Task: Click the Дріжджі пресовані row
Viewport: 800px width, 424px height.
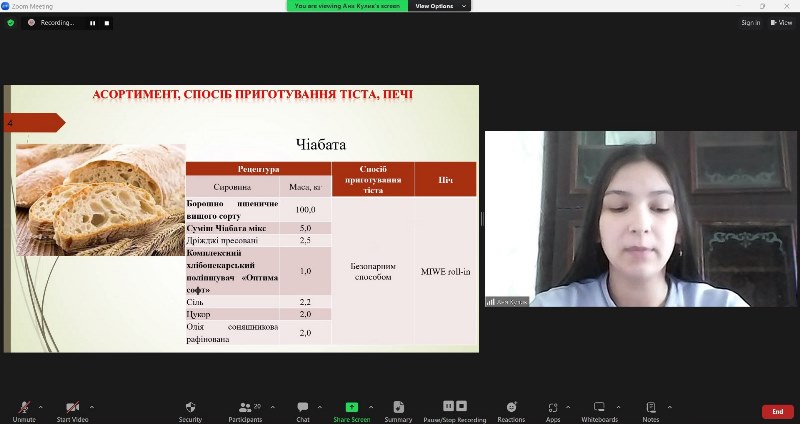Action: [259, 240]
